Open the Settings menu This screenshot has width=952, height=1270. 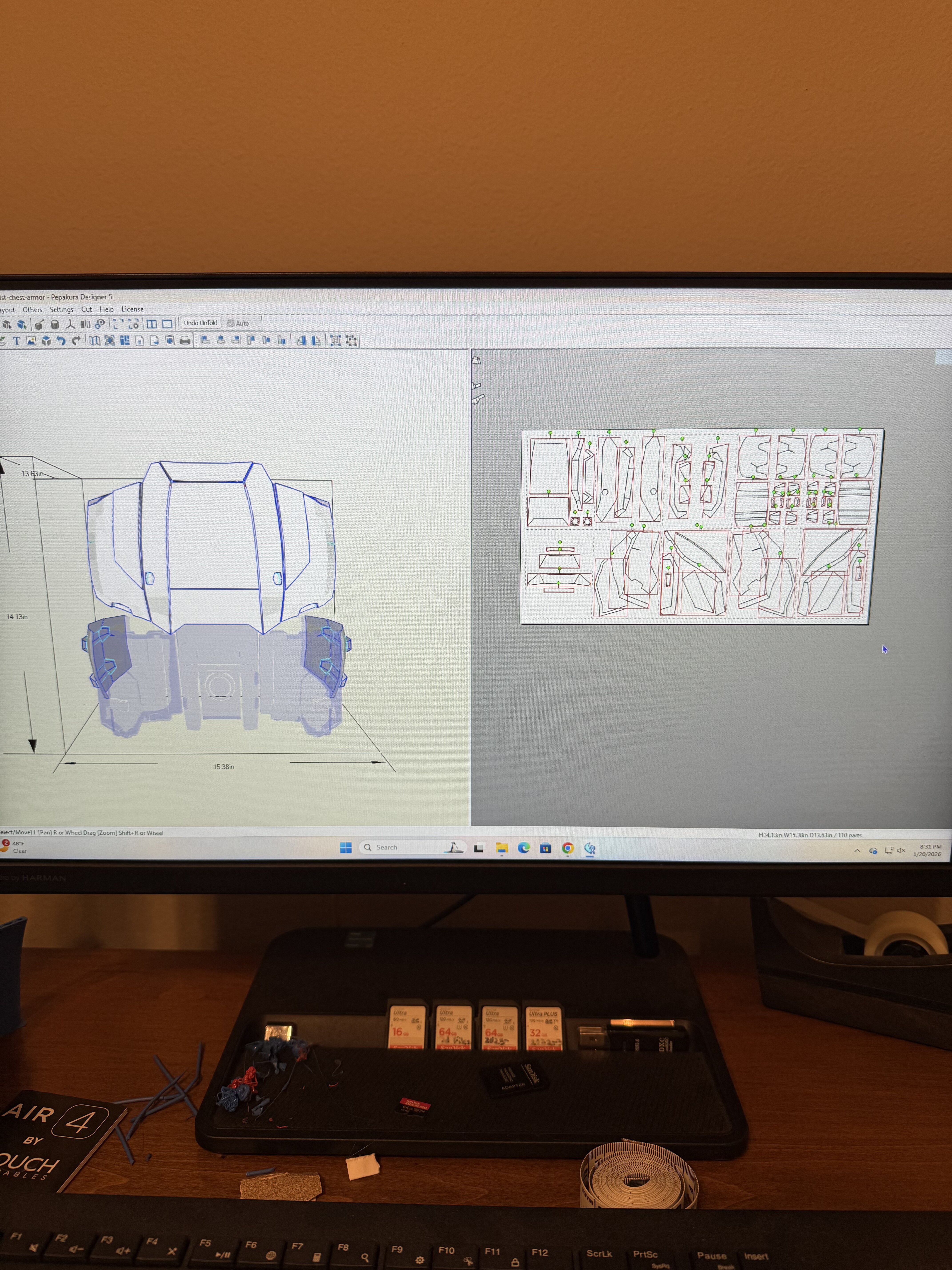coord(61,309)
